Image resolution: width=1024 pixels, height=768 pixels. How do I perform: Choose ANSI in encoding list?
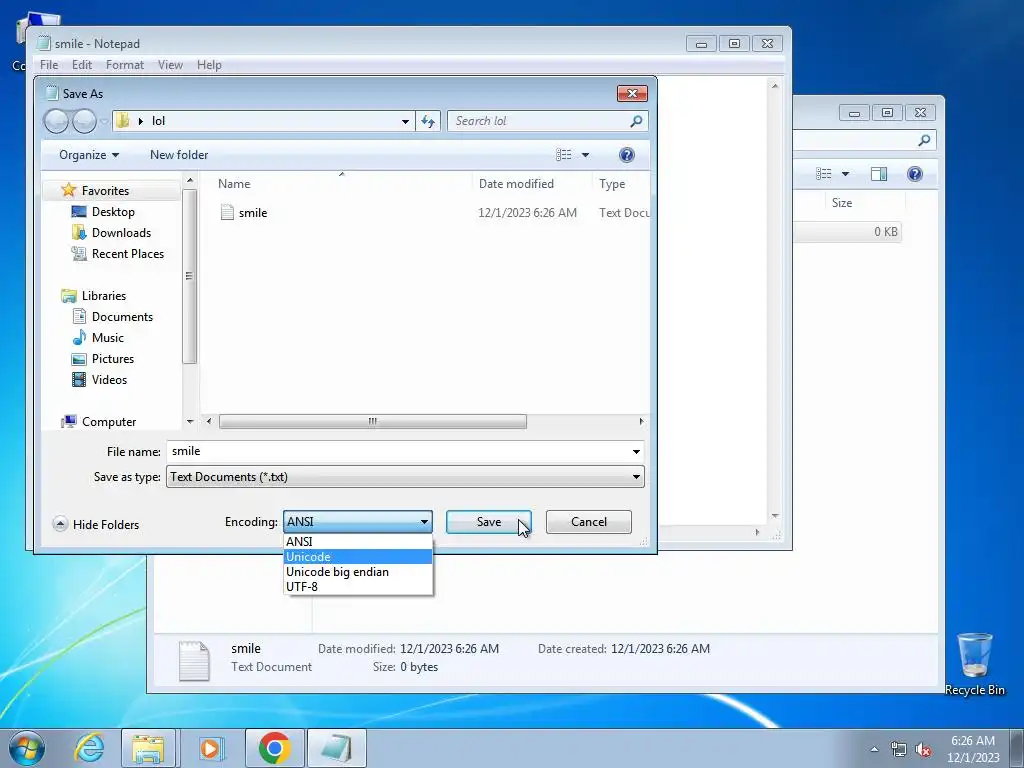[x=358, y=541]
